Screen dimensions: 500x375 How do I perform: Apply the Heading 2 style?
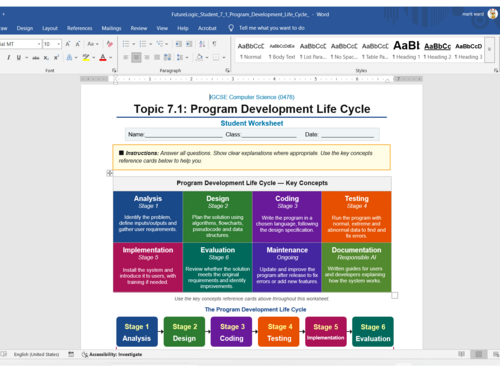click(x=437, y=51)
